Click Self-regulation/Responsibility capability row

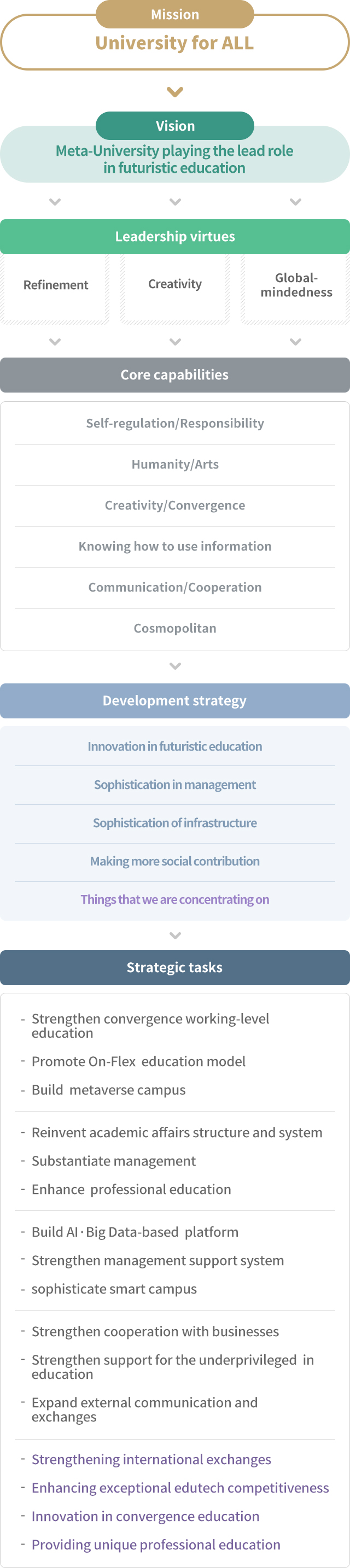click(174, 424)
